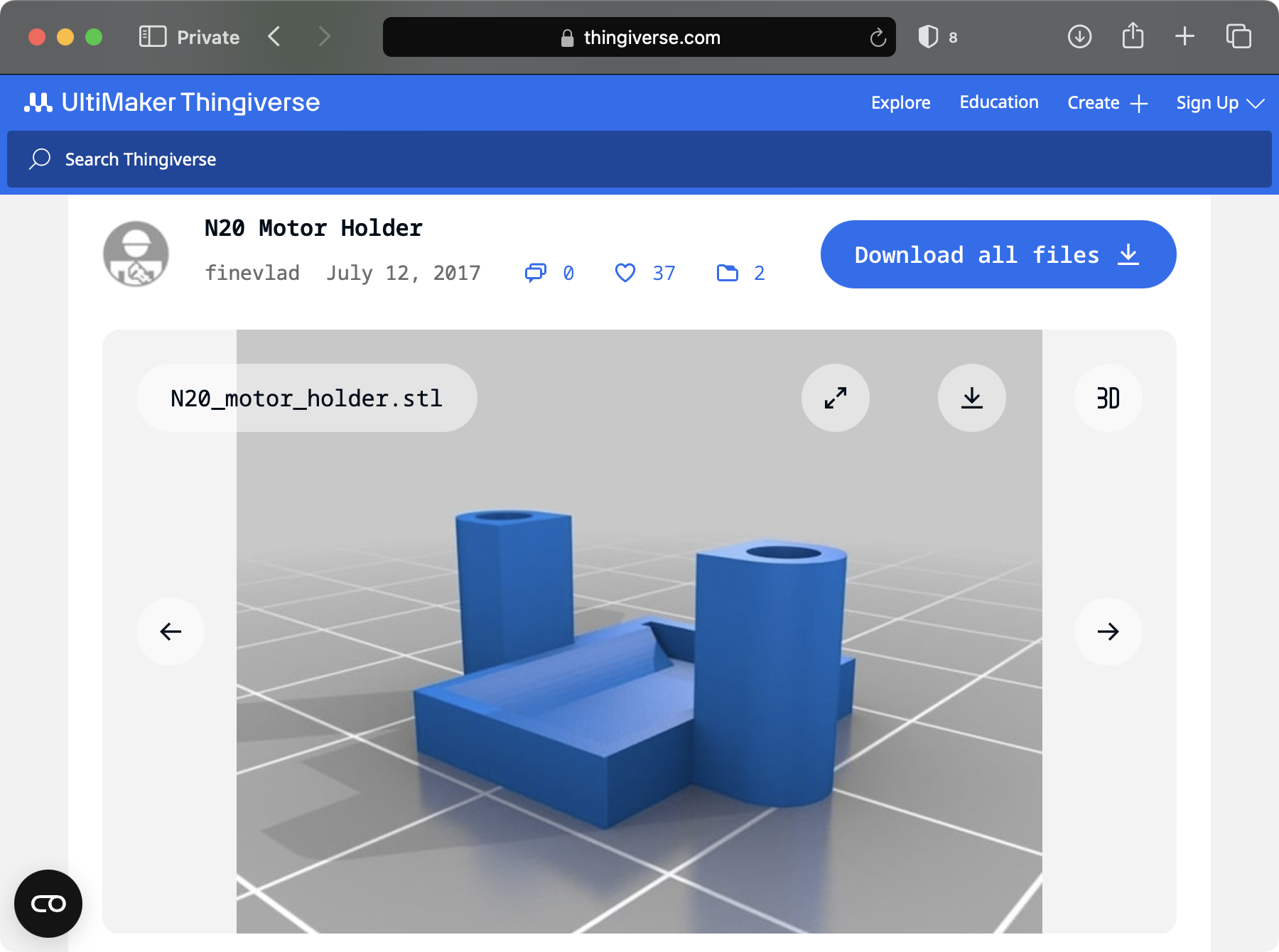Open the Create menu with plus sign

(x=1107, y=103)
